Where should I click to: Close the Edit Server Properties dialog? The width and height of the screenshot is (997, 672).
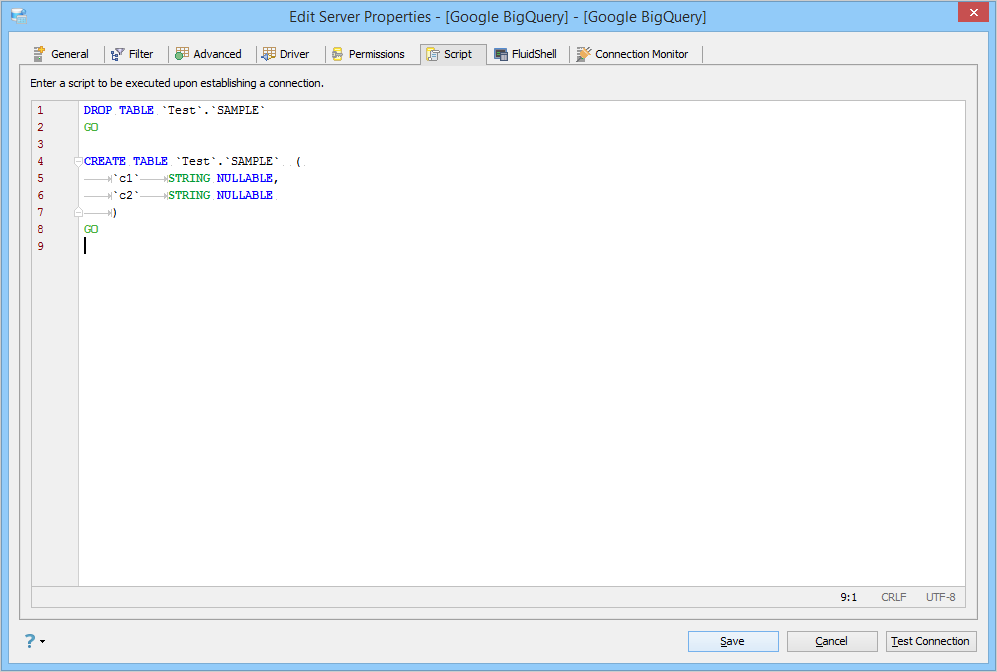pos(973,12)
